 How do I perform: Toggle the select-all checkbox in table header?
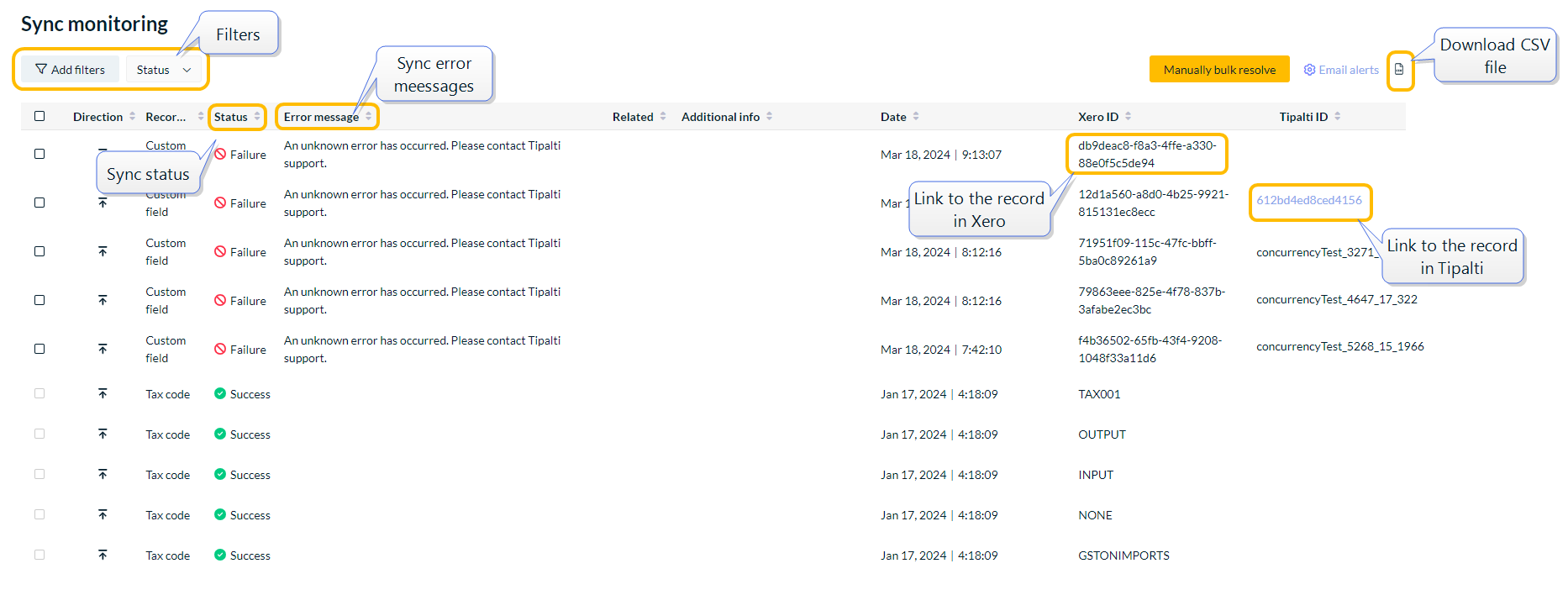point(39,116)
